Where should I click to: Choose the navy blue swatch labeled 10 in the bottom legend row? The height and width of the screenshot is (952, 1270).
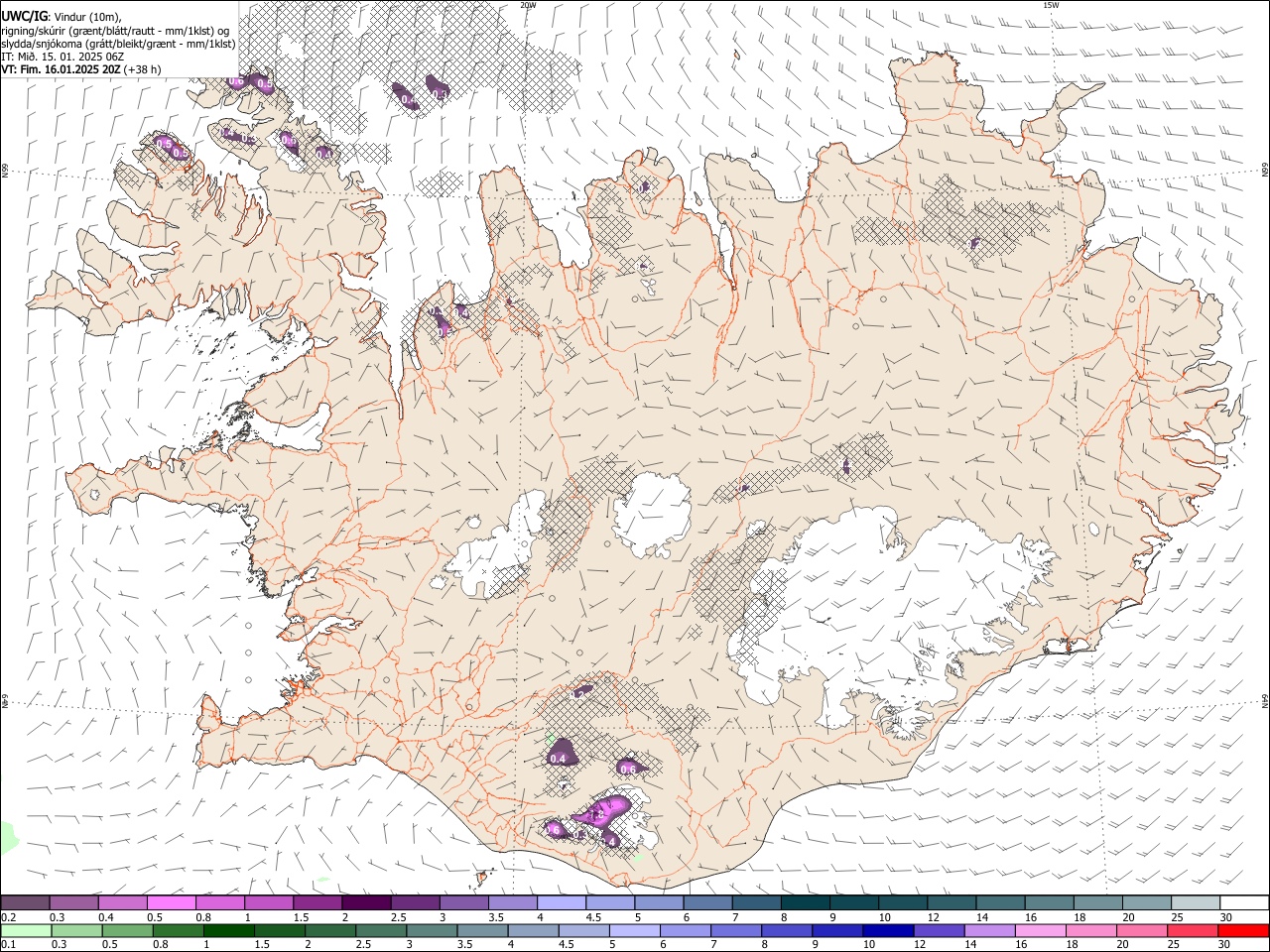coord(888,930)
